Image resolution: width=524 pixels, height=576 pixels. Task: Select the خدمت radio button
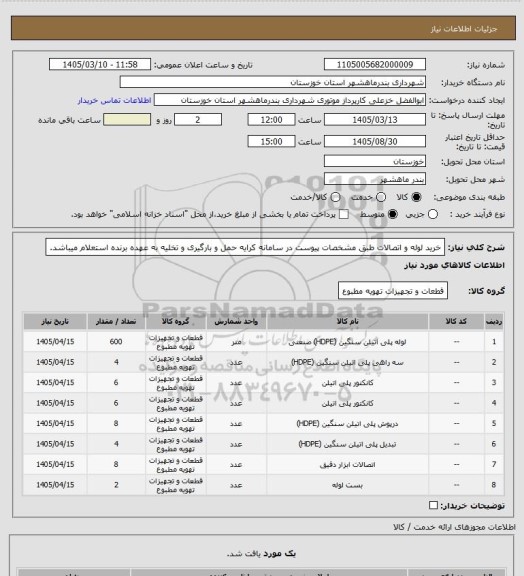[381, 197]
